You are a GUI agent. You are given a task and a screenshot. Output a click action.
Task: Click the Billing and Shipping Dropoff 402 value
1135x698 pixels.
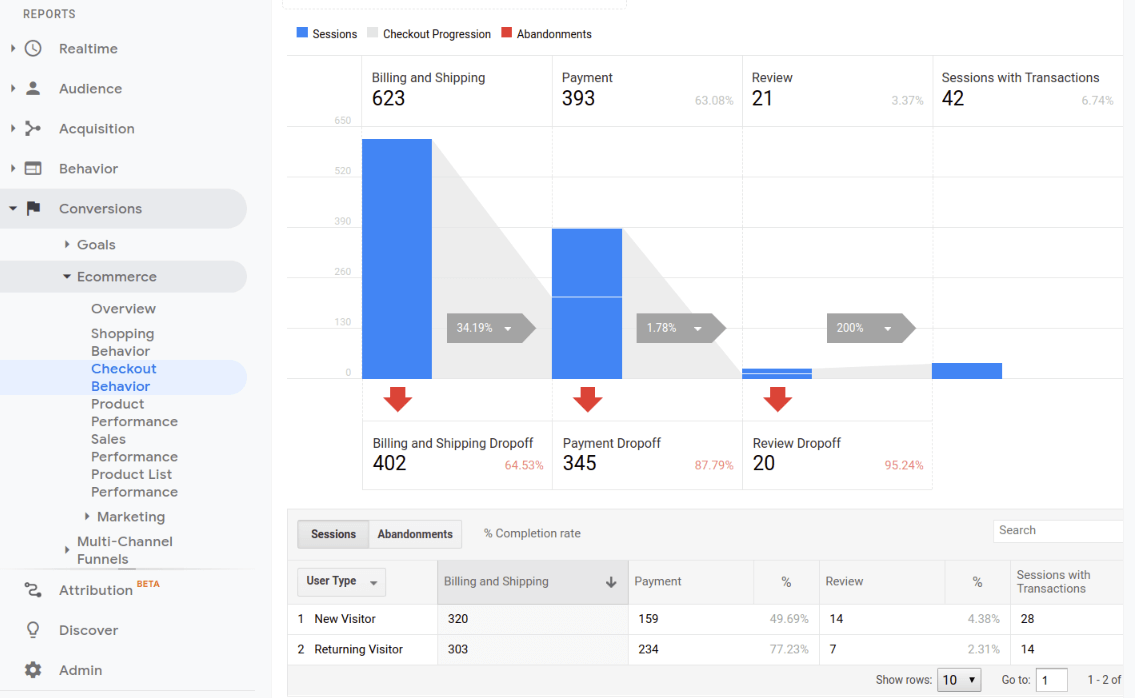click(x=389, y=463)
